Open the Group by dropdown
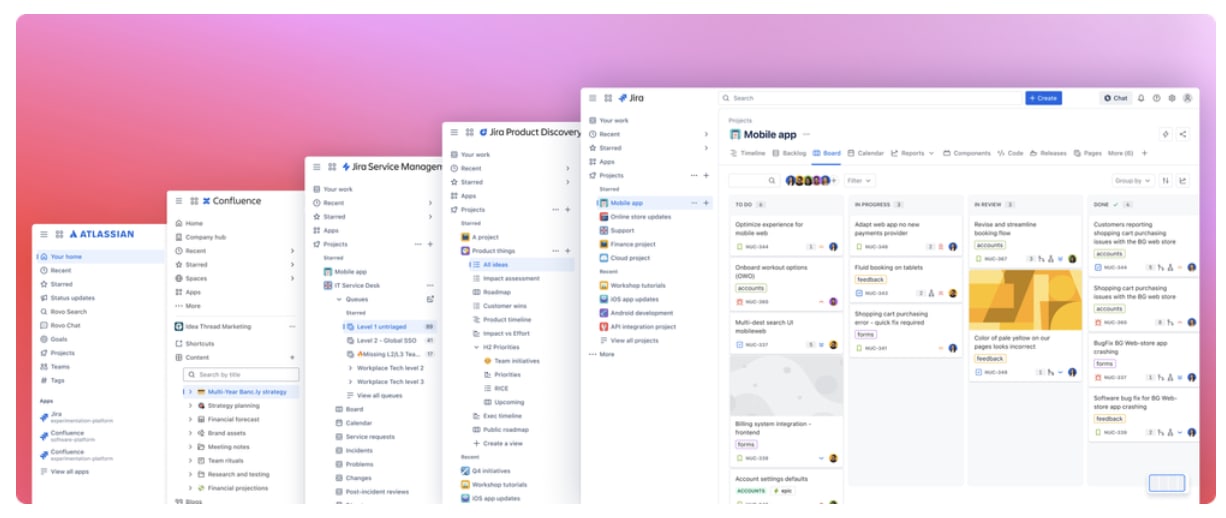This screenshot has height=518, width=1226. pos(1133,181)
